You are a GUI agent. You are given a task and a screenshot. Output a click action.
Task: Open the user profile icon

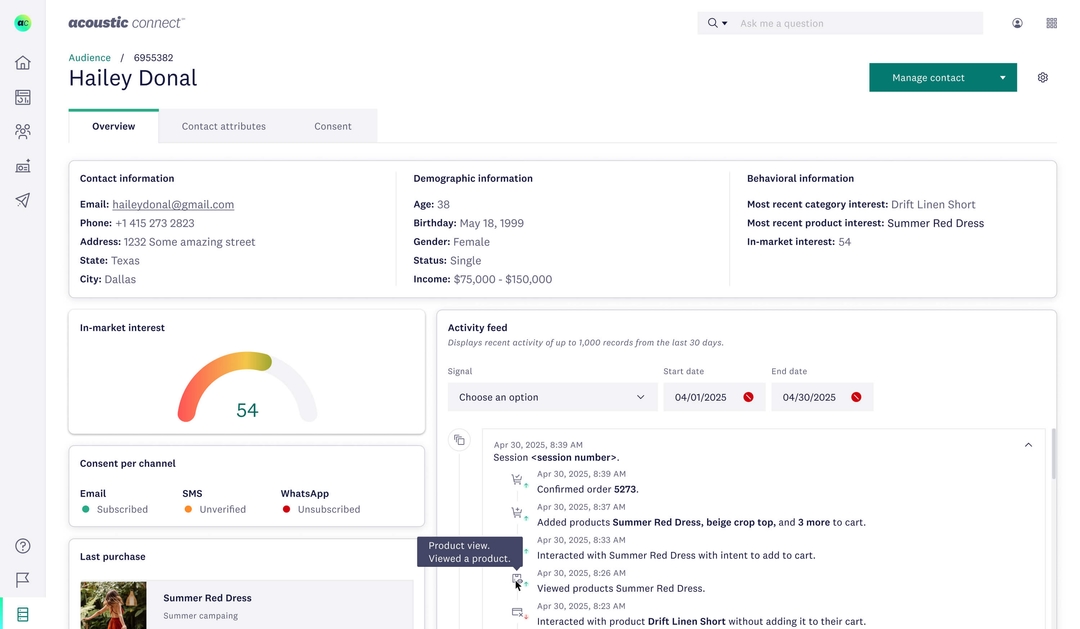click(1017, 23)
